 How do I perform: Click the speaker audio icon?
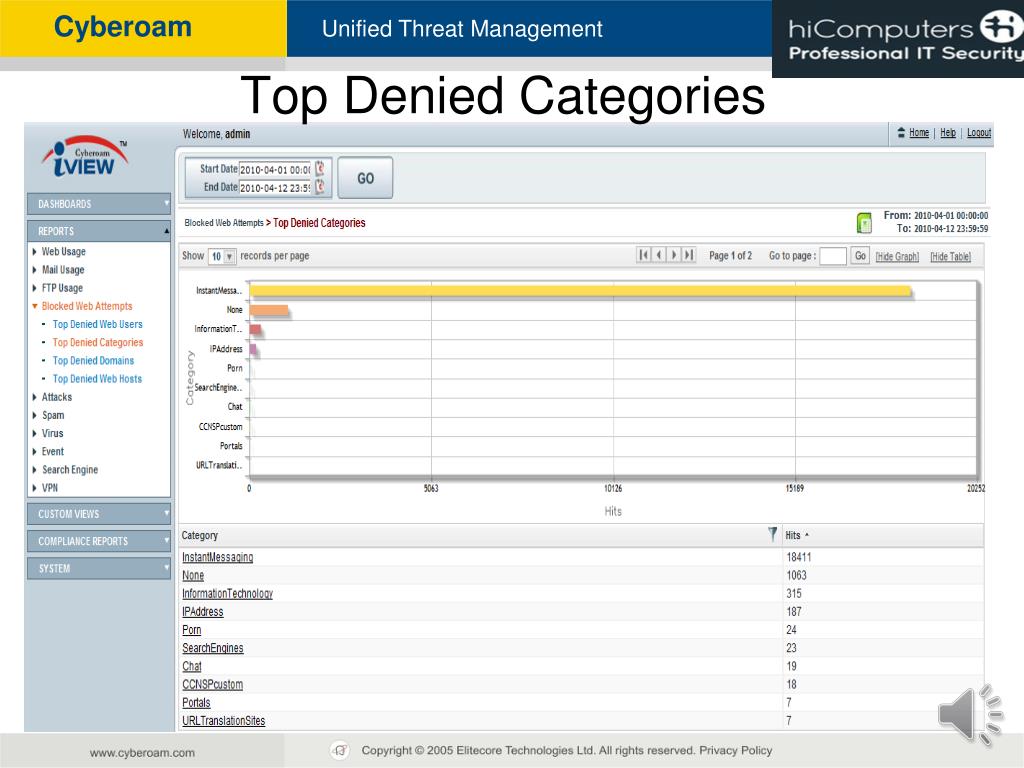click(970, 715)
